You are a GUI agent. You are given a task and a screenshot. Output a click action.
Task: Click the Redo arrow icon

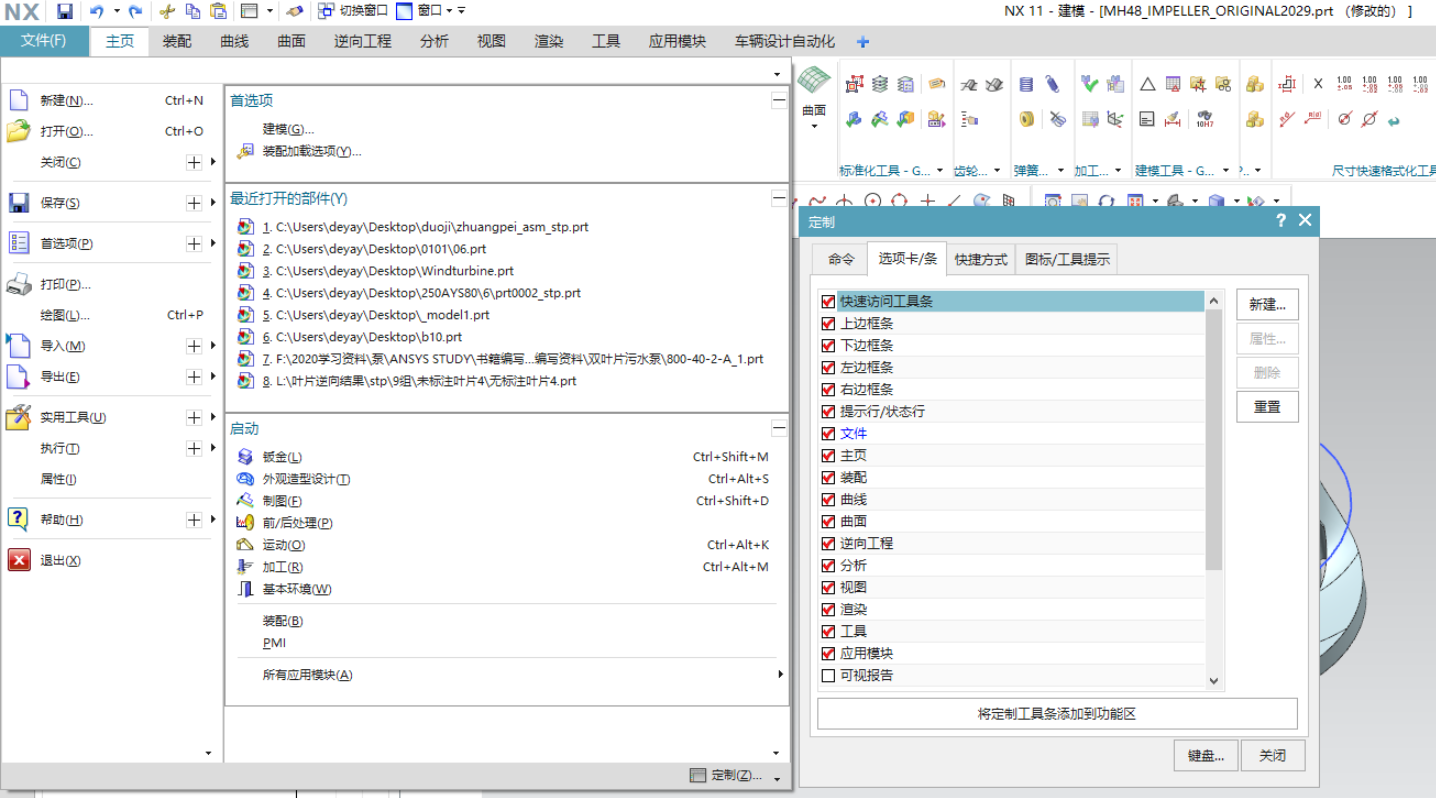(135, 11)
